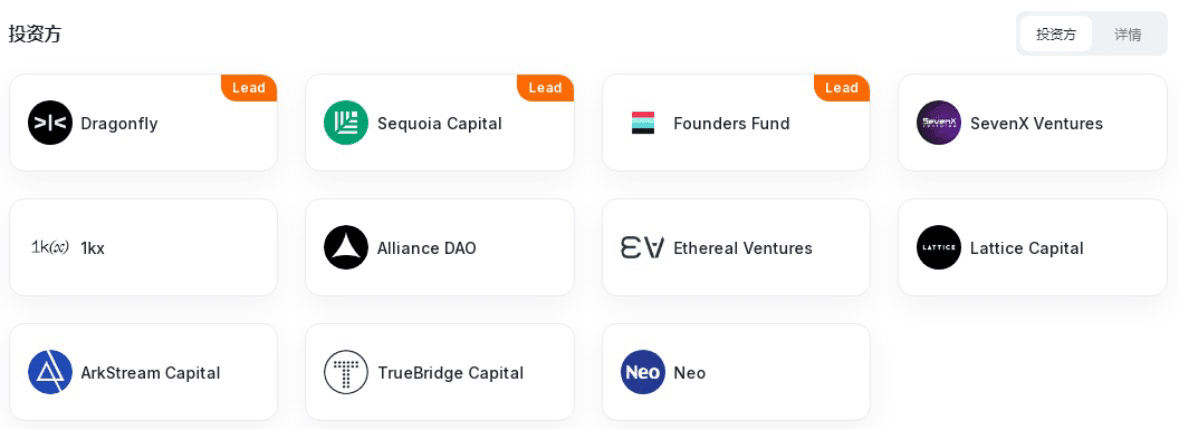Click the purple SevenX Ventures logo
The image size is (1179, 429).
tap(938, 122)
